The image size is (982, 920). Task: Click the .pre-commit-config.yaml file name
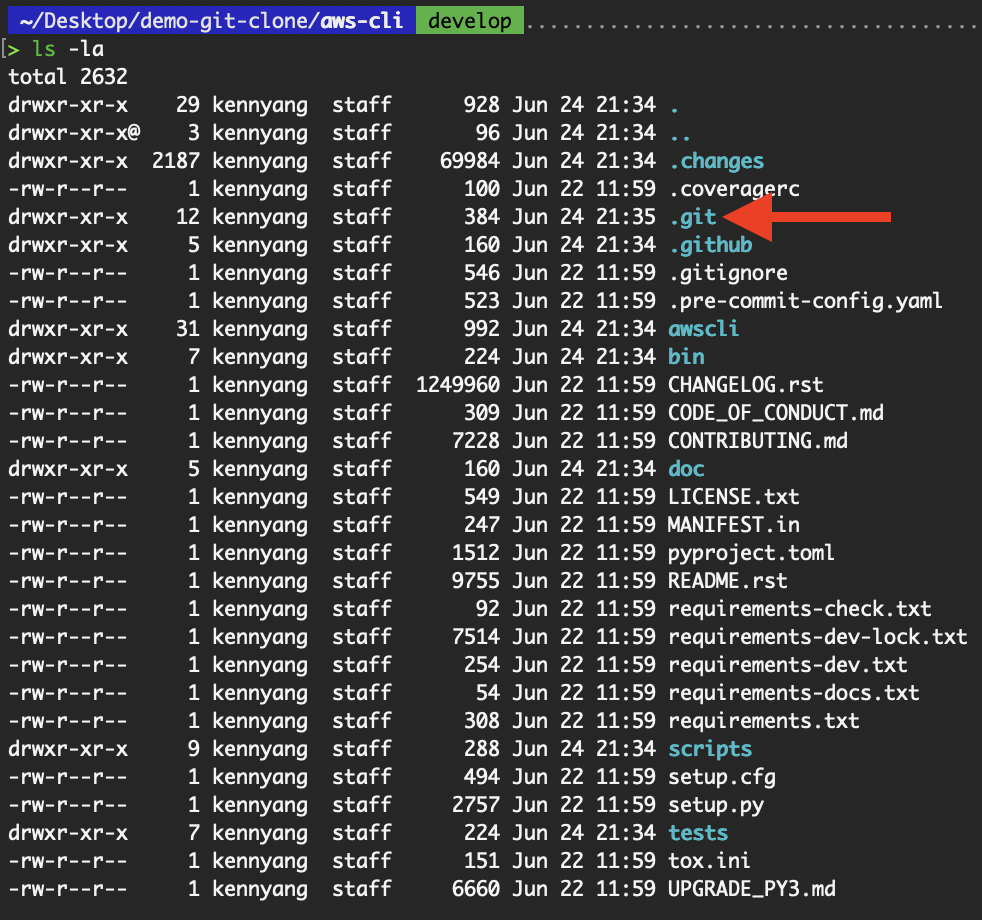805,301
